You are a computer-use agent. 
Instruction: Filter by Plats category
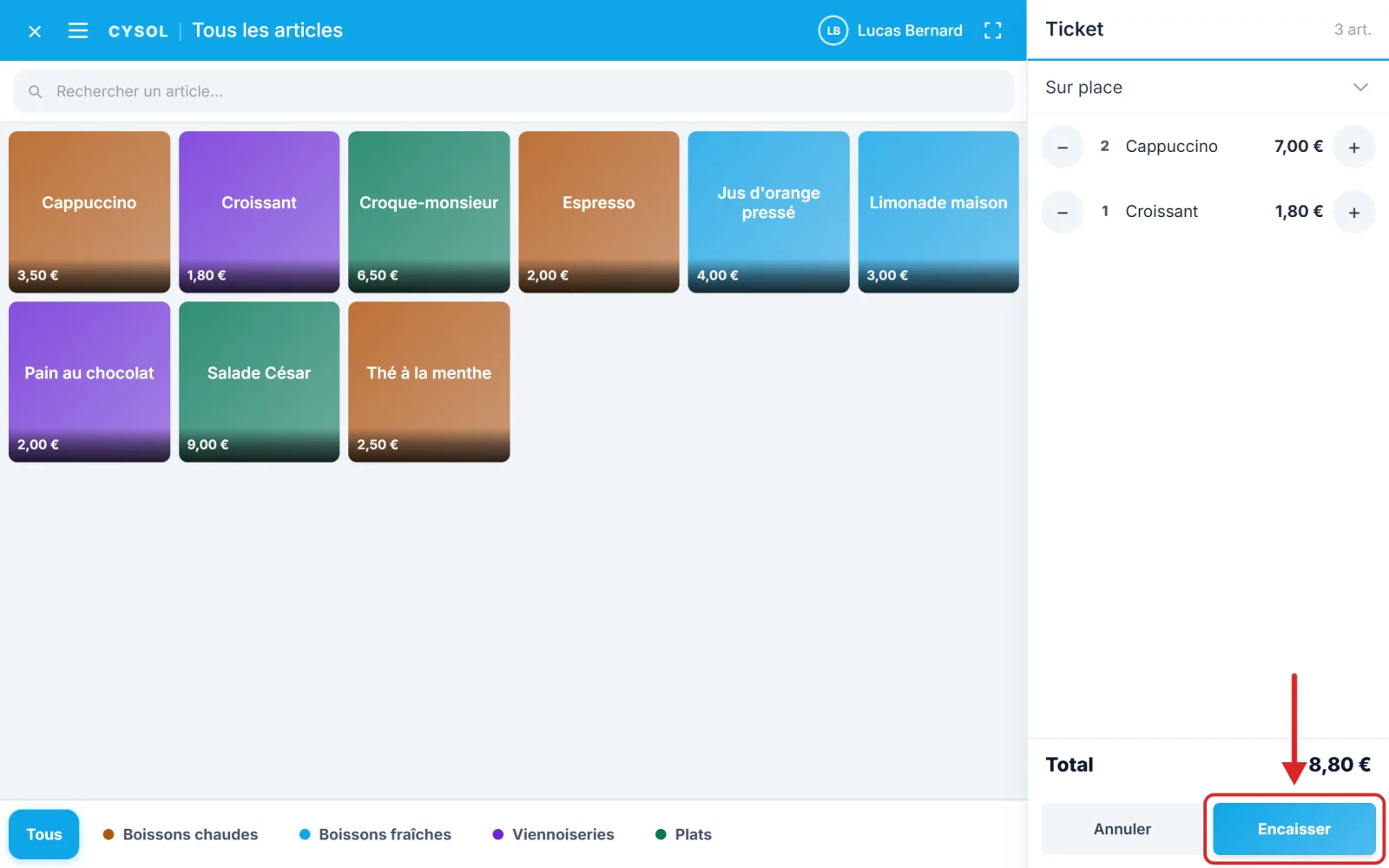[x=683, y=834]
